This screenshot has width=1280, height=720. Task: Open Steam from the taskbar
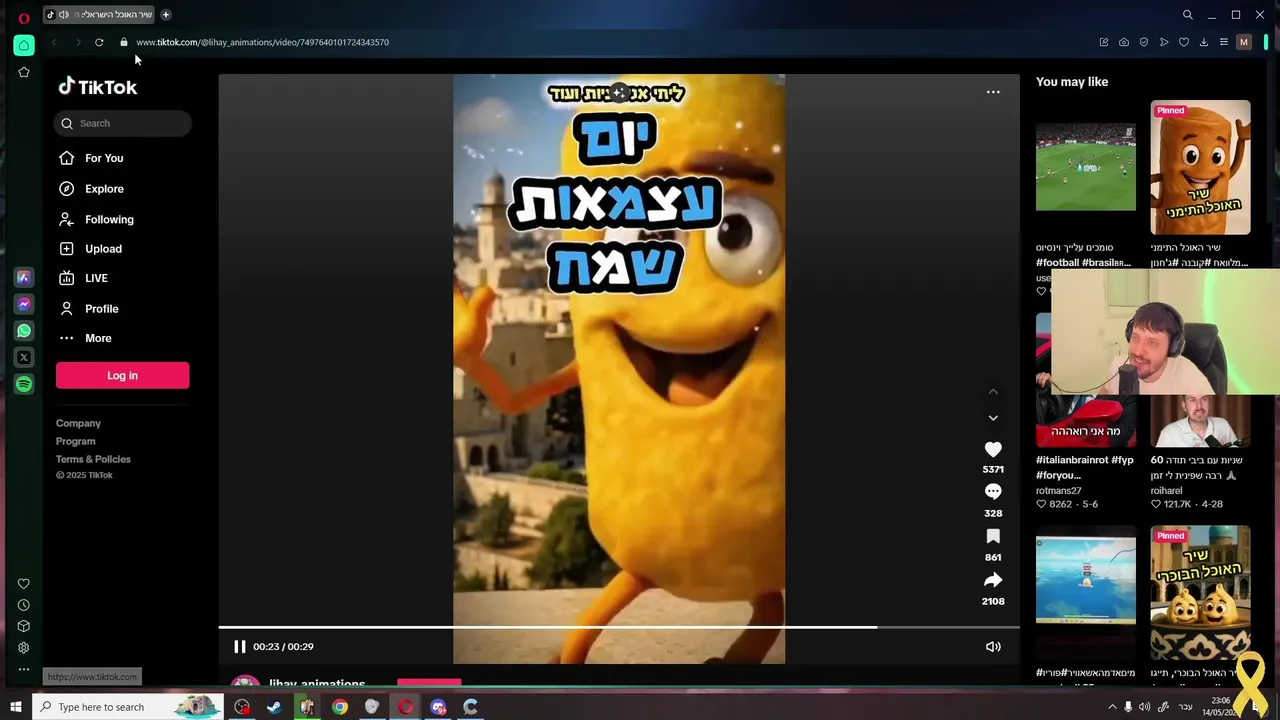pyautogui.click(x=274, y=707)
